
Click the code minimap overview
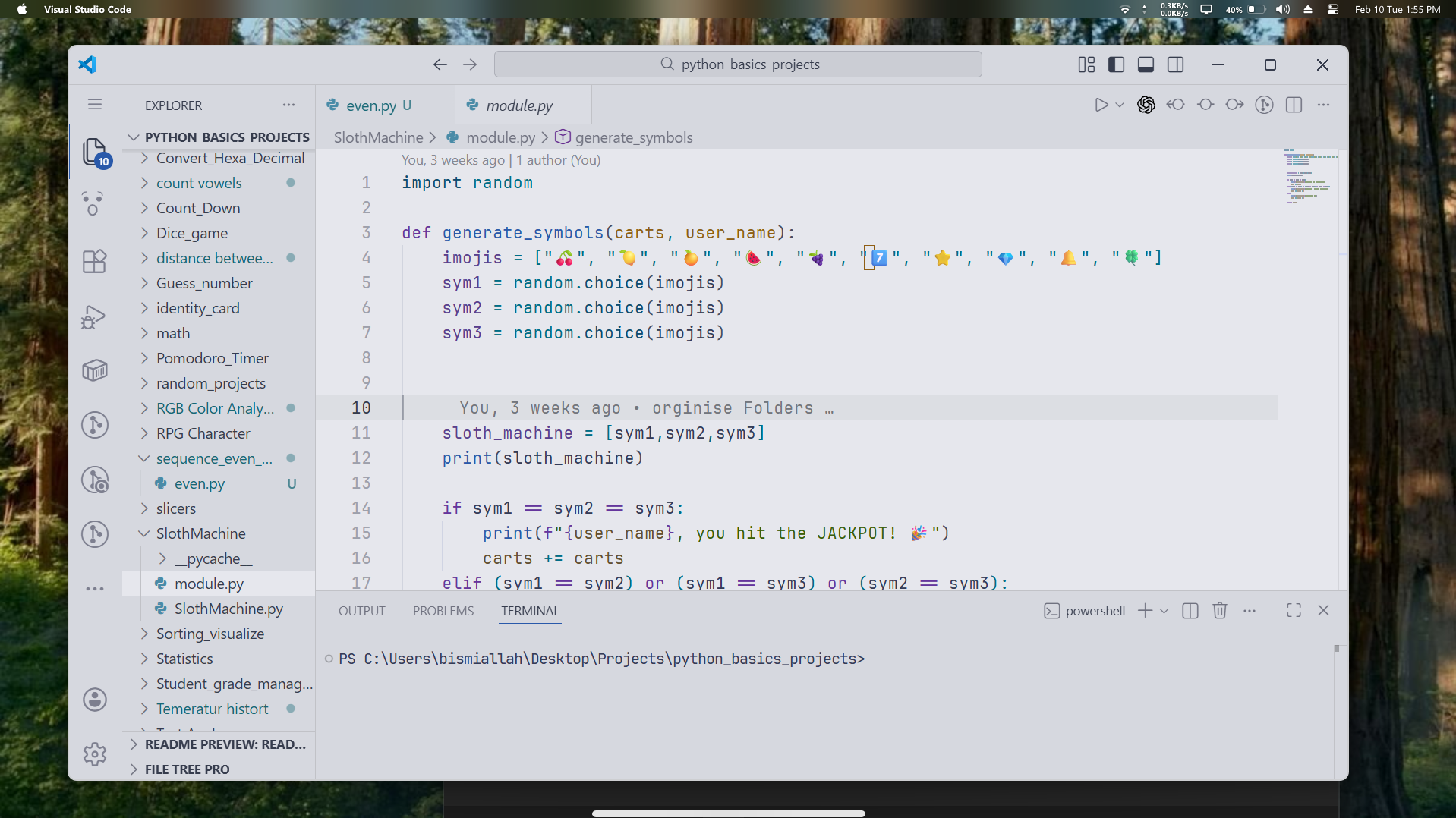coord(1311,176)
